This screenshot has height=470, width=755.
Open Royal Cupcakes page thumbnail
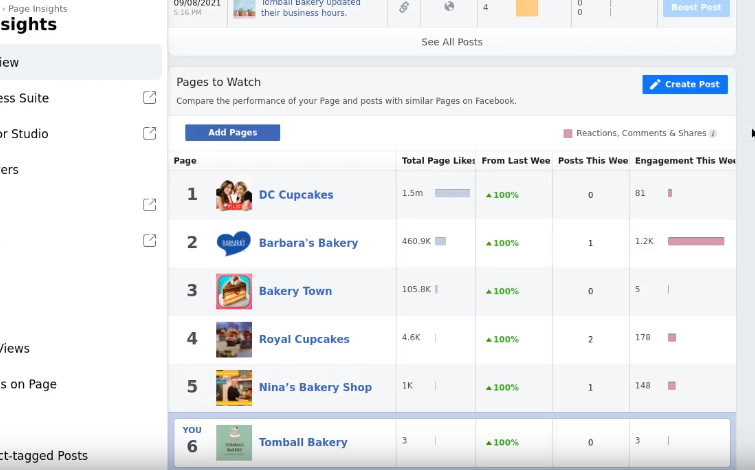[x=234, y=339]
